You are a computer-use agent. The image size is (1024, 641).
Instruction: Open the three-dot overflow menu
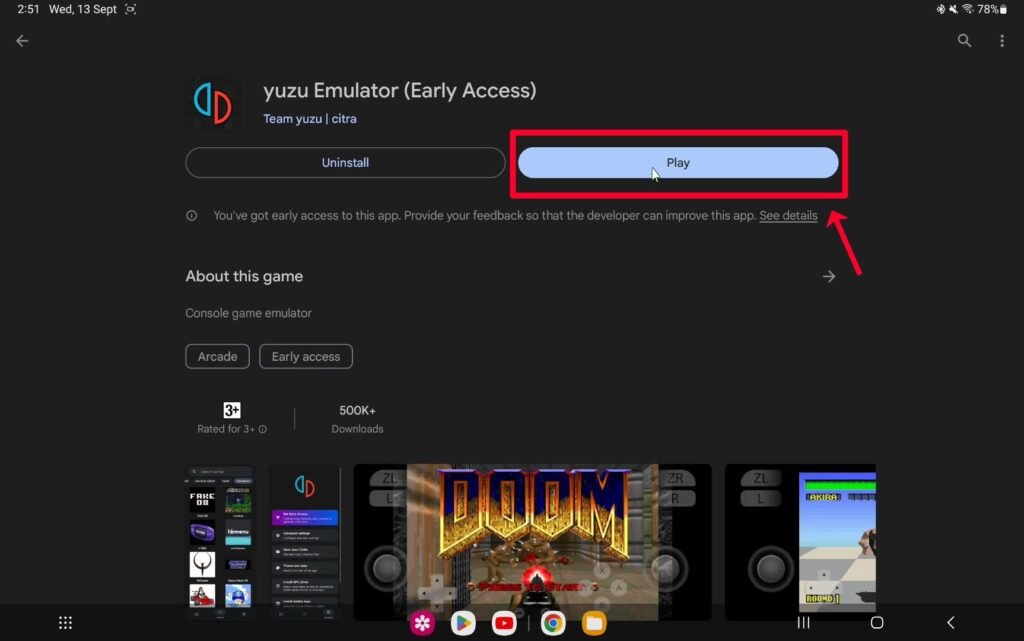[1002, 41]
